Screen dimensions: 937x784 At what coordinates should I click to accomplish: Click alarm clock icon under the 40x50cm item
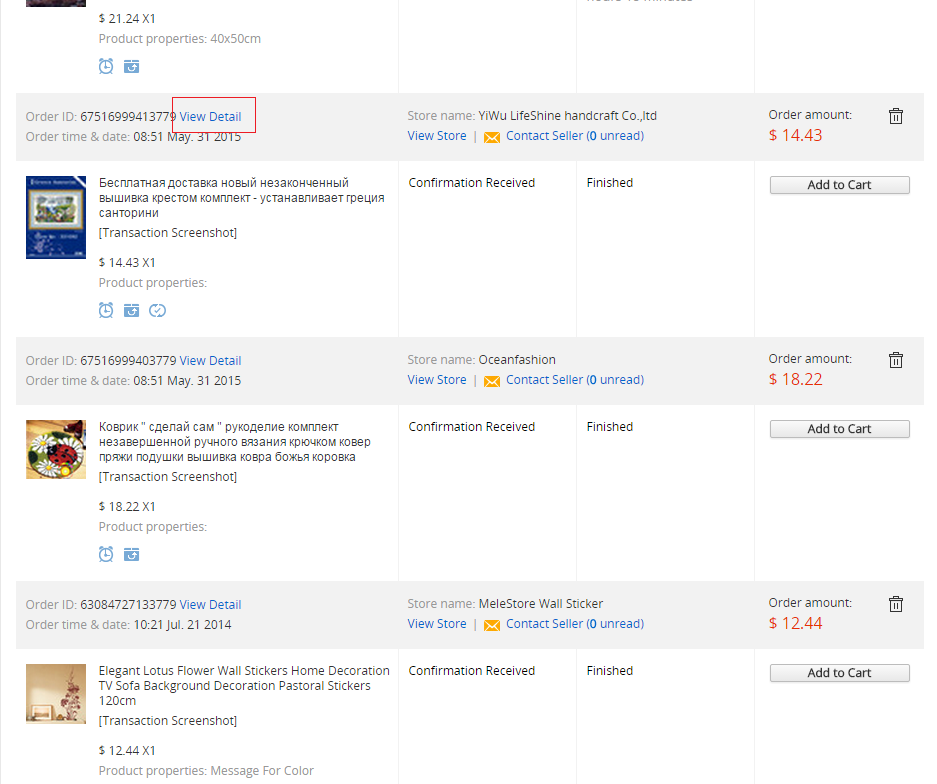[106, 66]
